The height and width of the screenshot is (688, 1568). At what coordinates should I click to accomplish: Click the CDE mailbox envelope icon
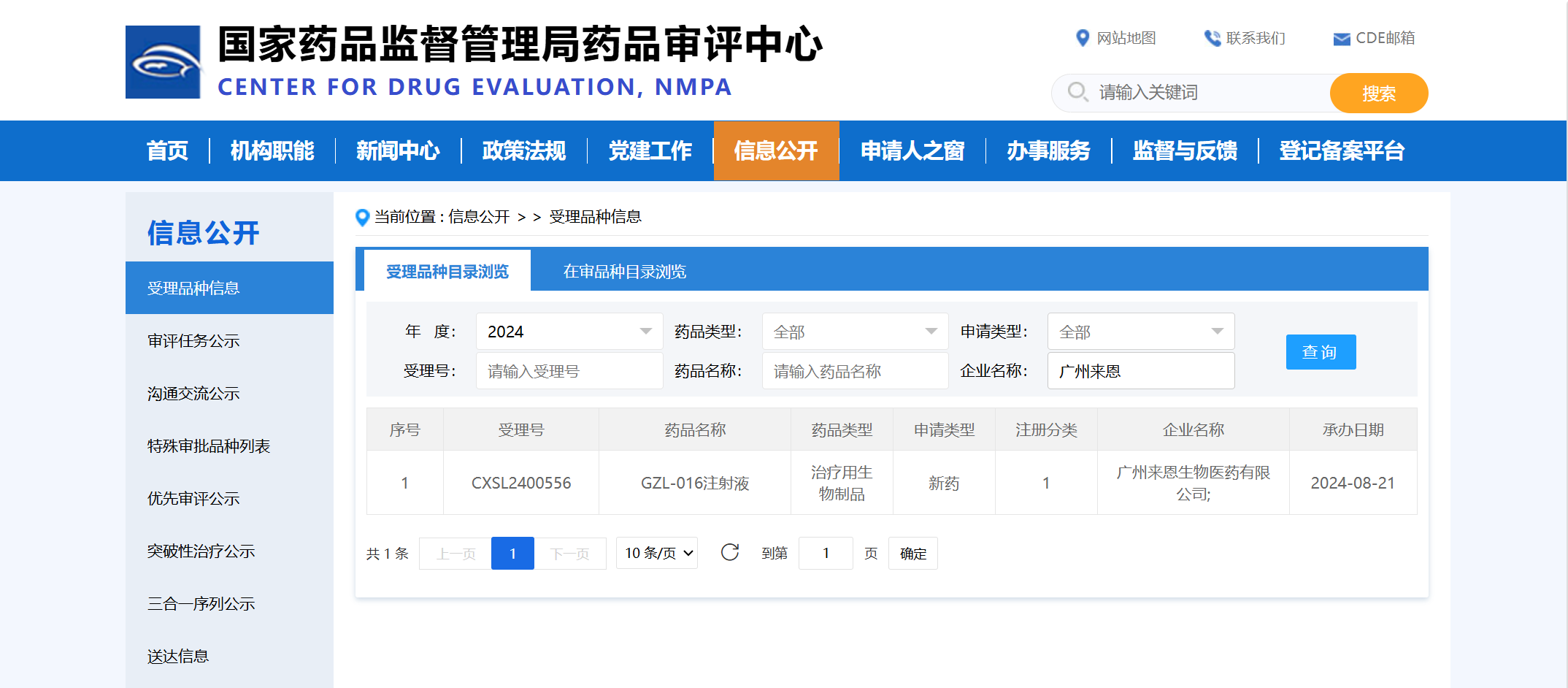coord(1341,39)
